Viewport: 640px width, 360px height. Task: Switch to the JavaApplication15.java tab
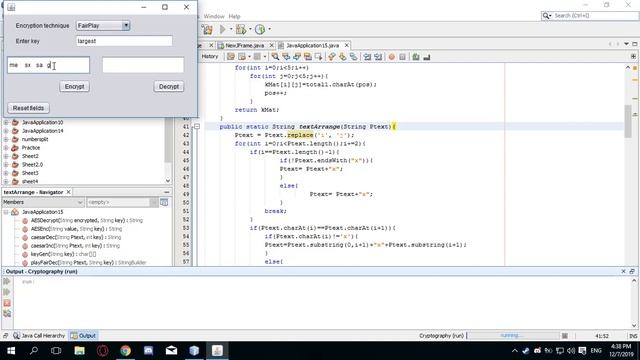pos(312,45)
